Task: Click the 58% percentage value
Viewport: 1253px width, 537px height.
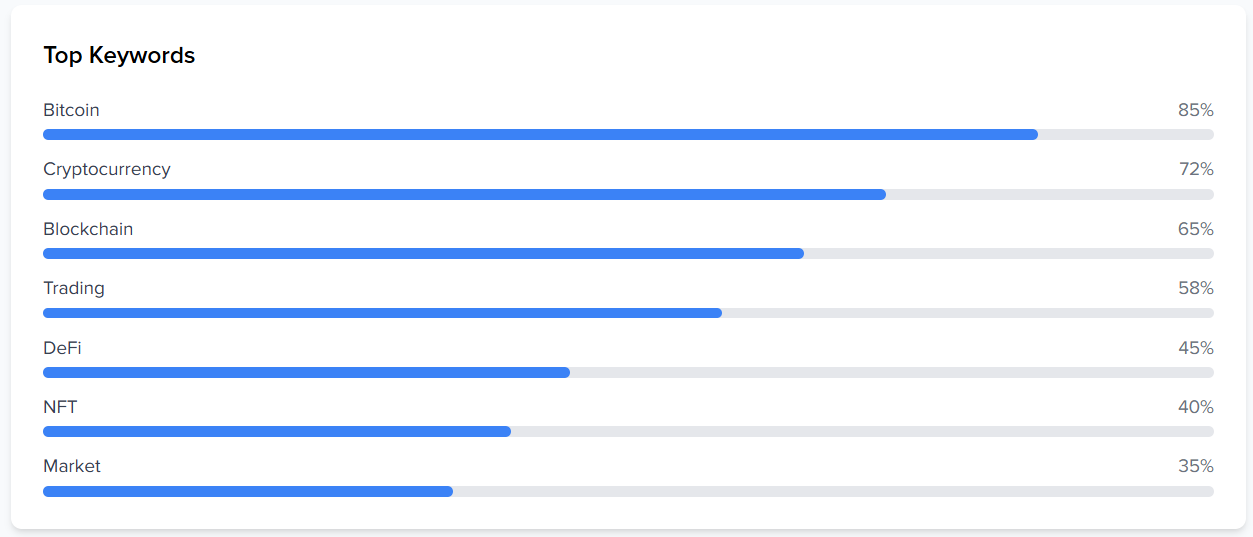Action: click(1195, 288)
